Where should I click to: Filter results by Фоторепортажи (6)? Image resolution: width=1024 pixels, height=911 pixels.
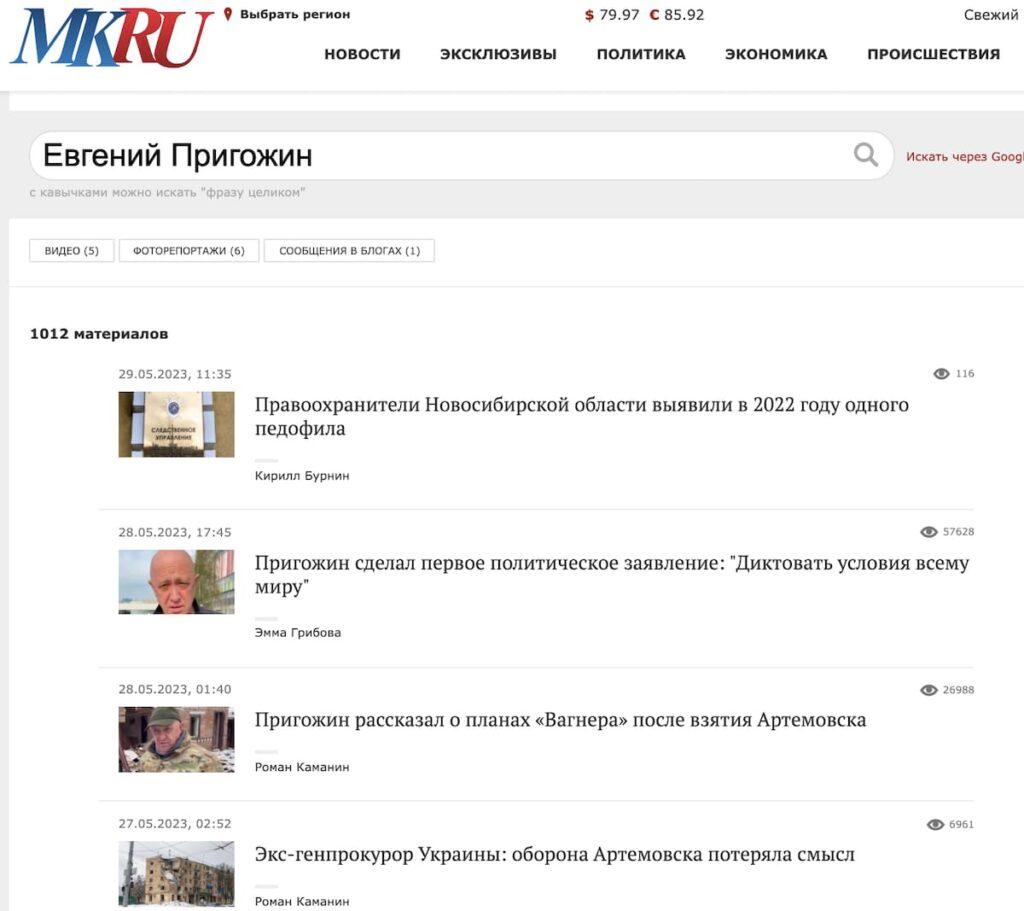[x=189, y=251]
